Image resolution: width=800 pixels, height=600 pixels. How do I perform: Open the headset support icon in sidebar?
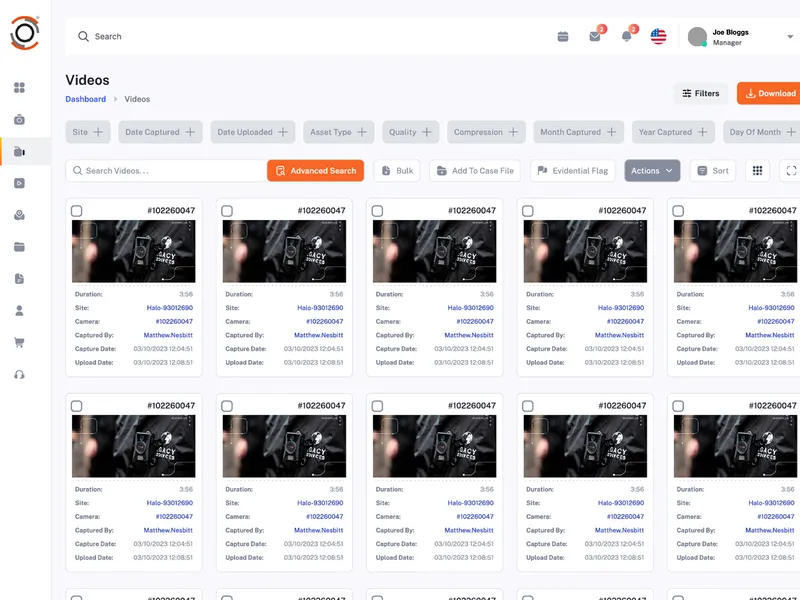pos(19,375)
